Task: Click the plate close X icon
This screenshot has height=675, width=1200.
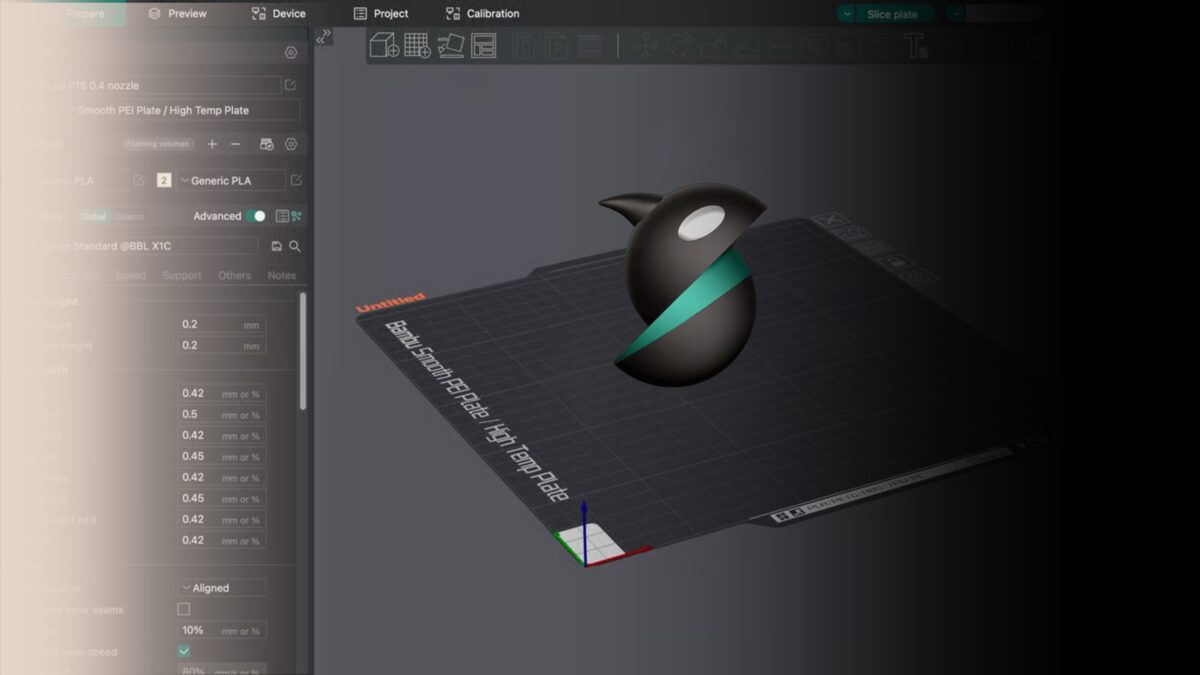Action: click(830, 221)
